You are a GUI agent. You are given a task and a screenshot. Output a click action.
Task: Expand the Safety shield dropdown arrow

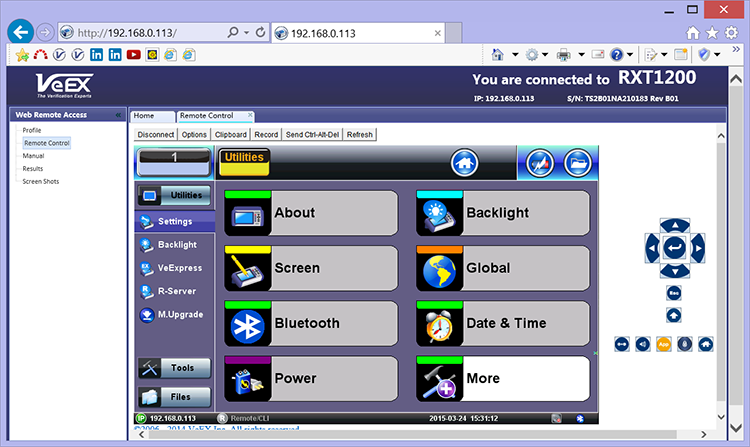(x=717, y=55)
